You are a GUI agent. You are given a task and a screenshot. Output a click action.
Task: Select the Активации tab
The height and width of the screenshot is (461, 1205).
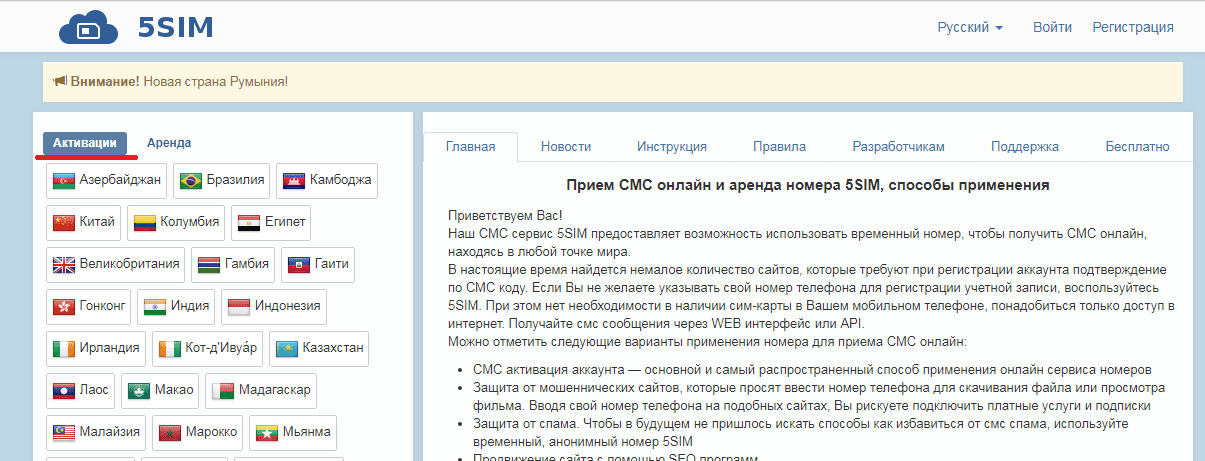[x=85, y=143]
